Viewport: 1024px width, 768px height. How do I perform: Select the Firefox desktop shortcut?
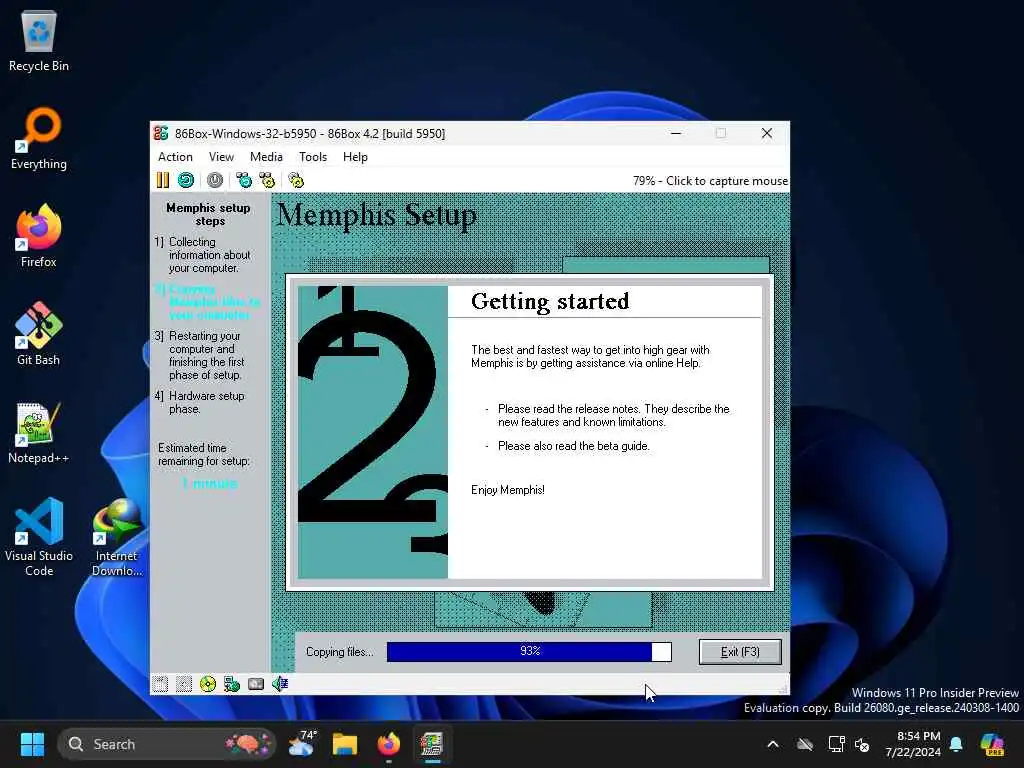click(x=39, y=236)
